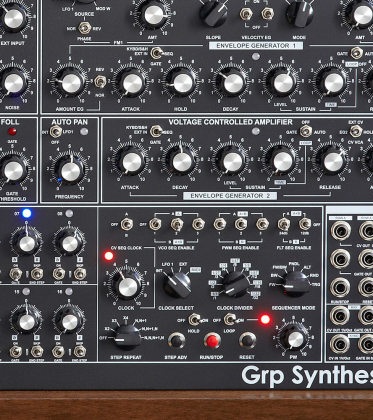Screen dimensions: 373x420
Task: Toggle VCO SEQ ENABLE switch 1
Action: pyautogui.click(x=155, y=224)
